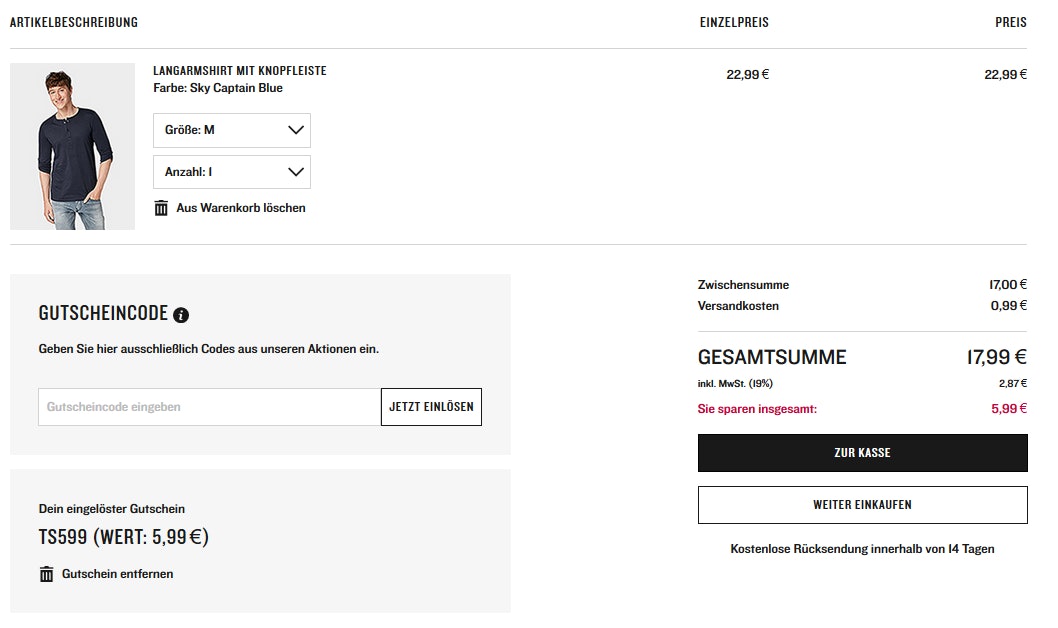The width and height of the screenshot is (1058, 628).
Task: Click the Gutschein entfernen link text
Action: pos(117,574)
